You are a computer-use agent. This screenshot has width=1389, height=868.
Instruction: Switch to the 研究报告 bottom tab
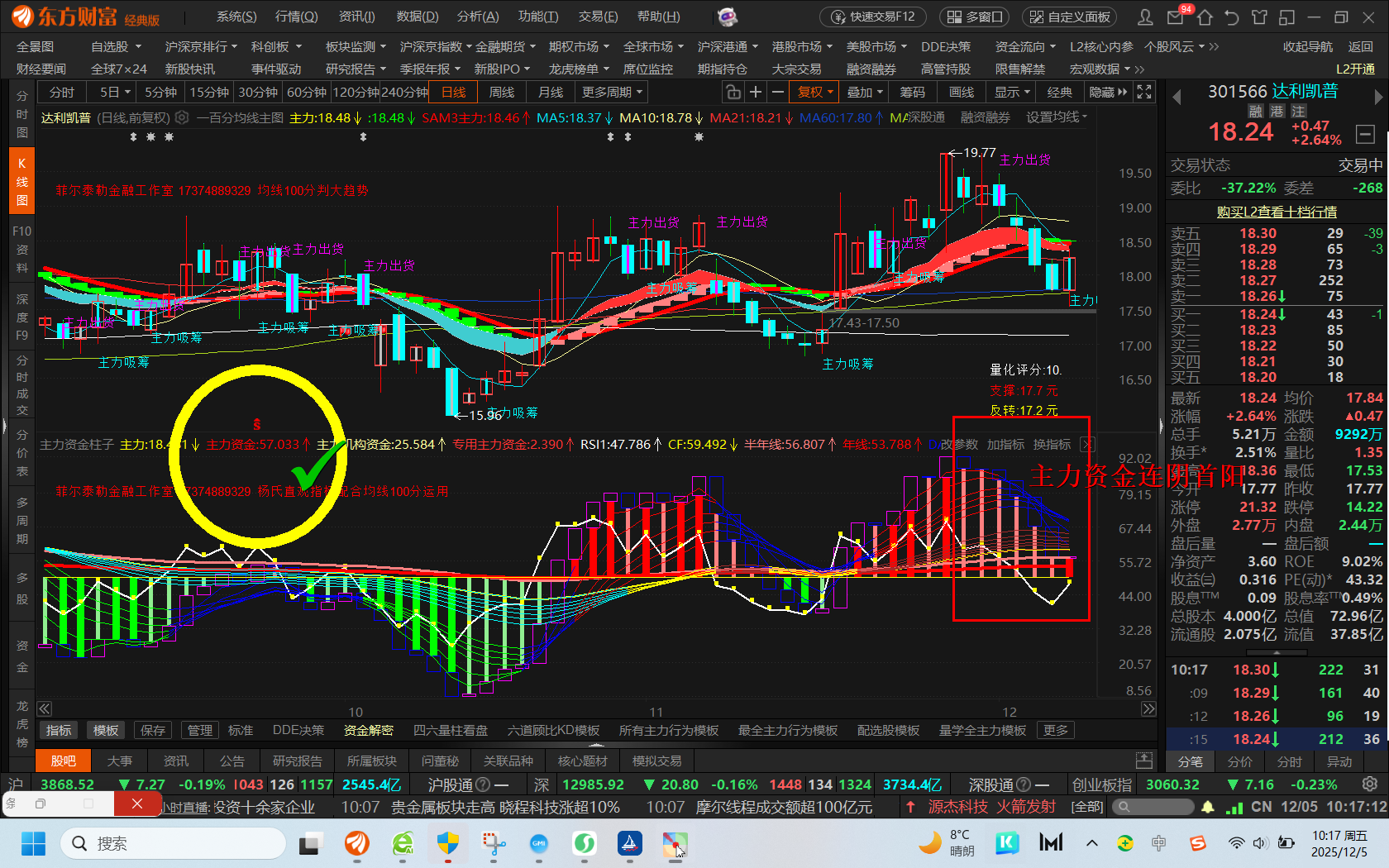click(298, 761)
